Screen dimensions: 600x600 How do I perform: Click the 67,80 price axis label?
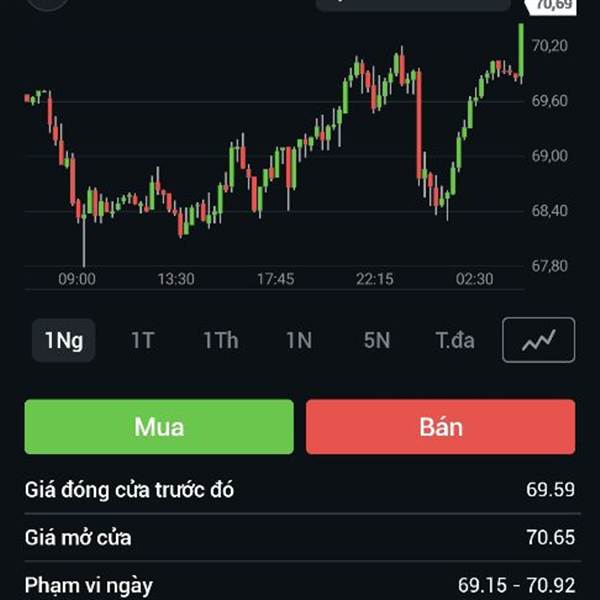pos(549,266)
